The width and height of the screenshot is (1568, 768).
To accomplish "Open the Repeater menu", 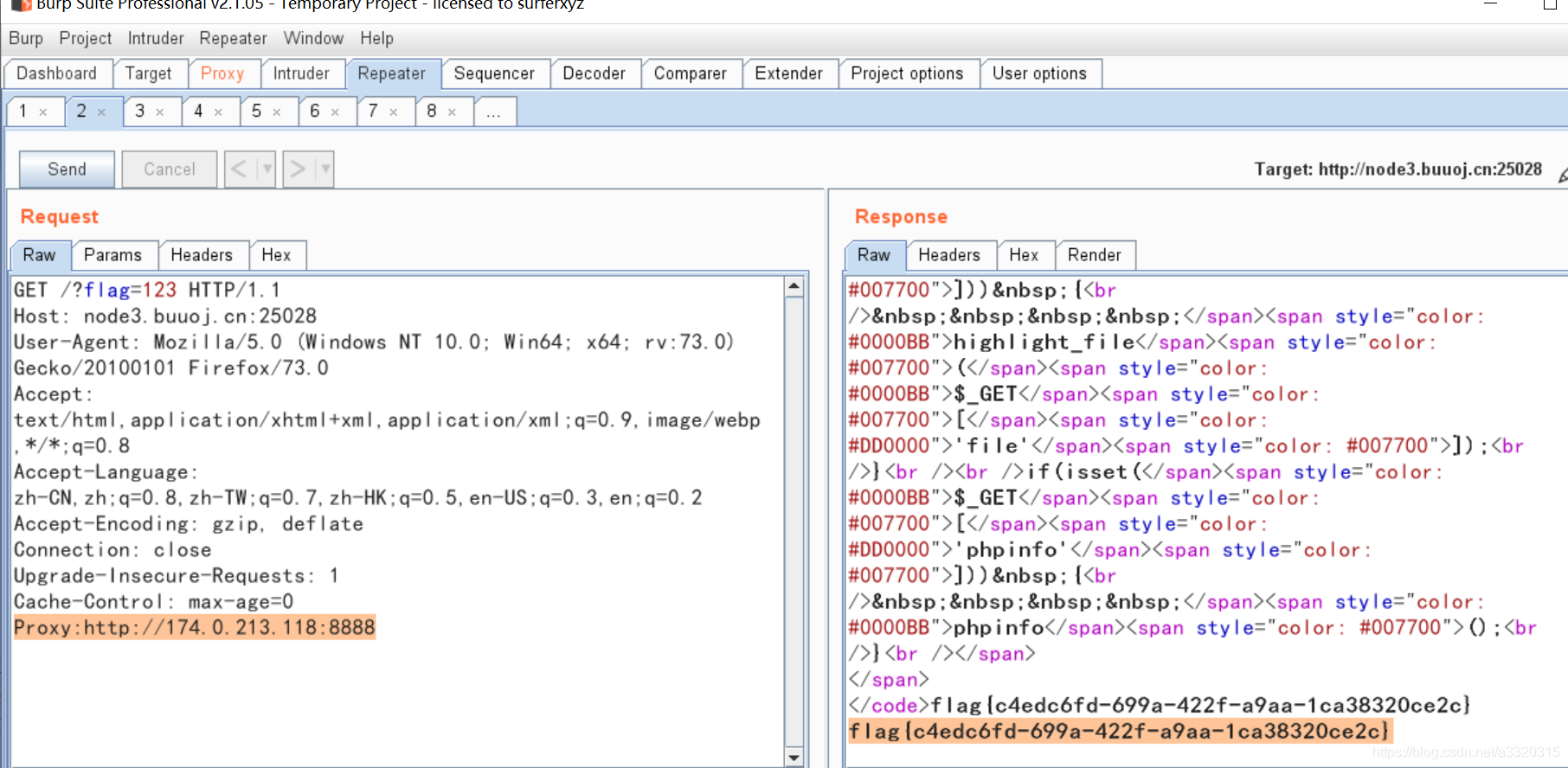I will (x=233, y=38).
